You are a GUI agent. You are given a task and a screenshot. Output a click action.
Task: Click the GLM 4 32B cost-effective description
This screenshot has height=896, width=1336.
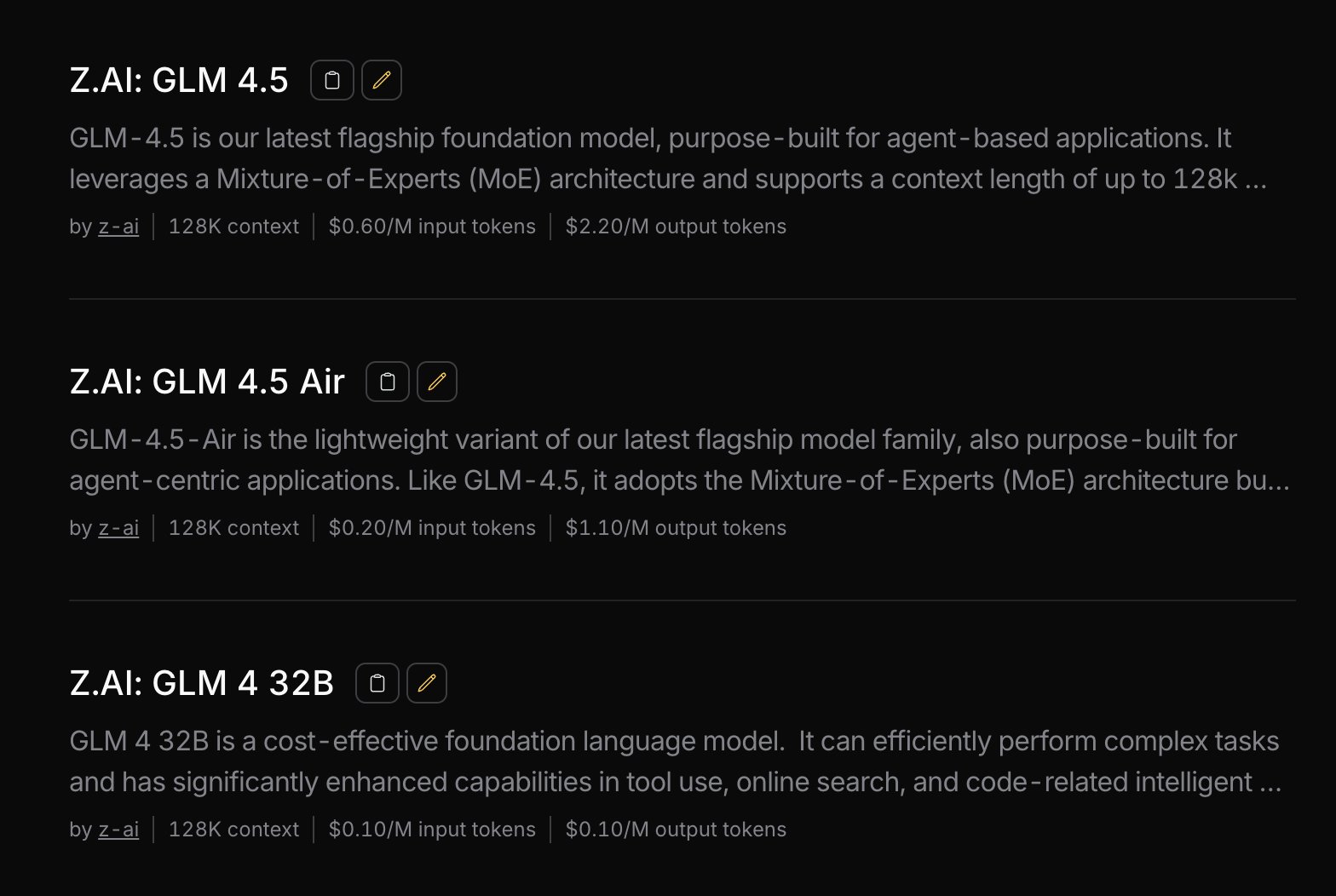(x=673, y=761)
